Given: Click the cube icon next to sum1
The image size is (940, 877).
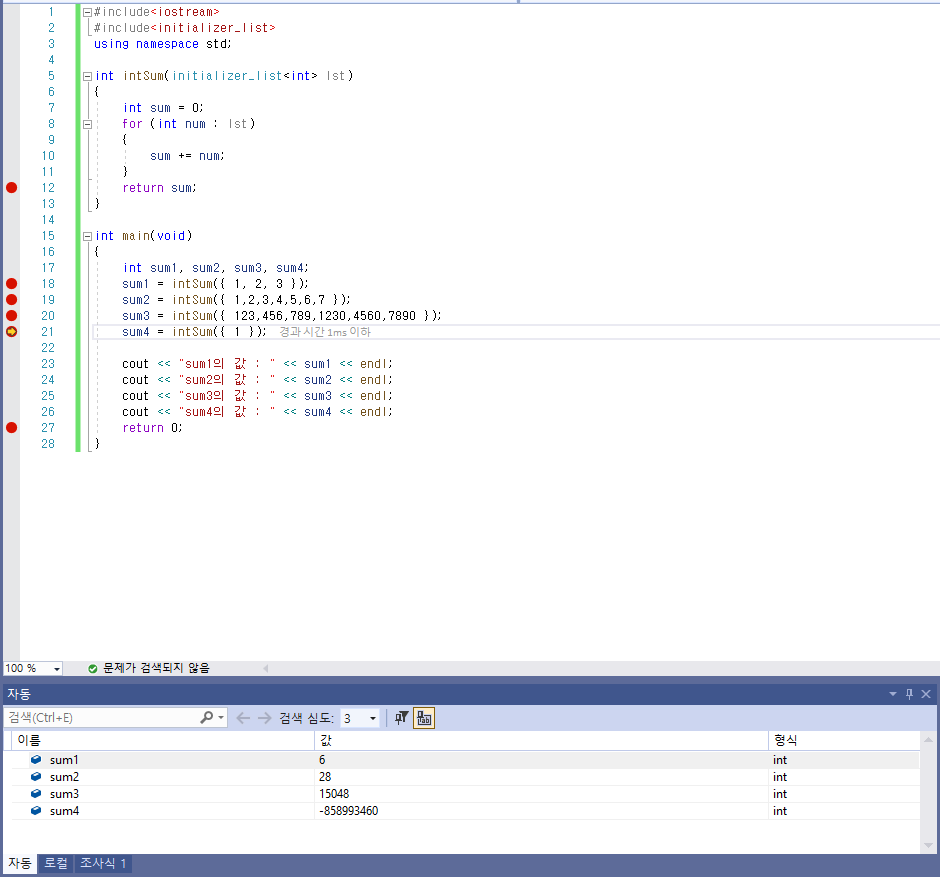Looking at the screenshot, I should (36, 760).
